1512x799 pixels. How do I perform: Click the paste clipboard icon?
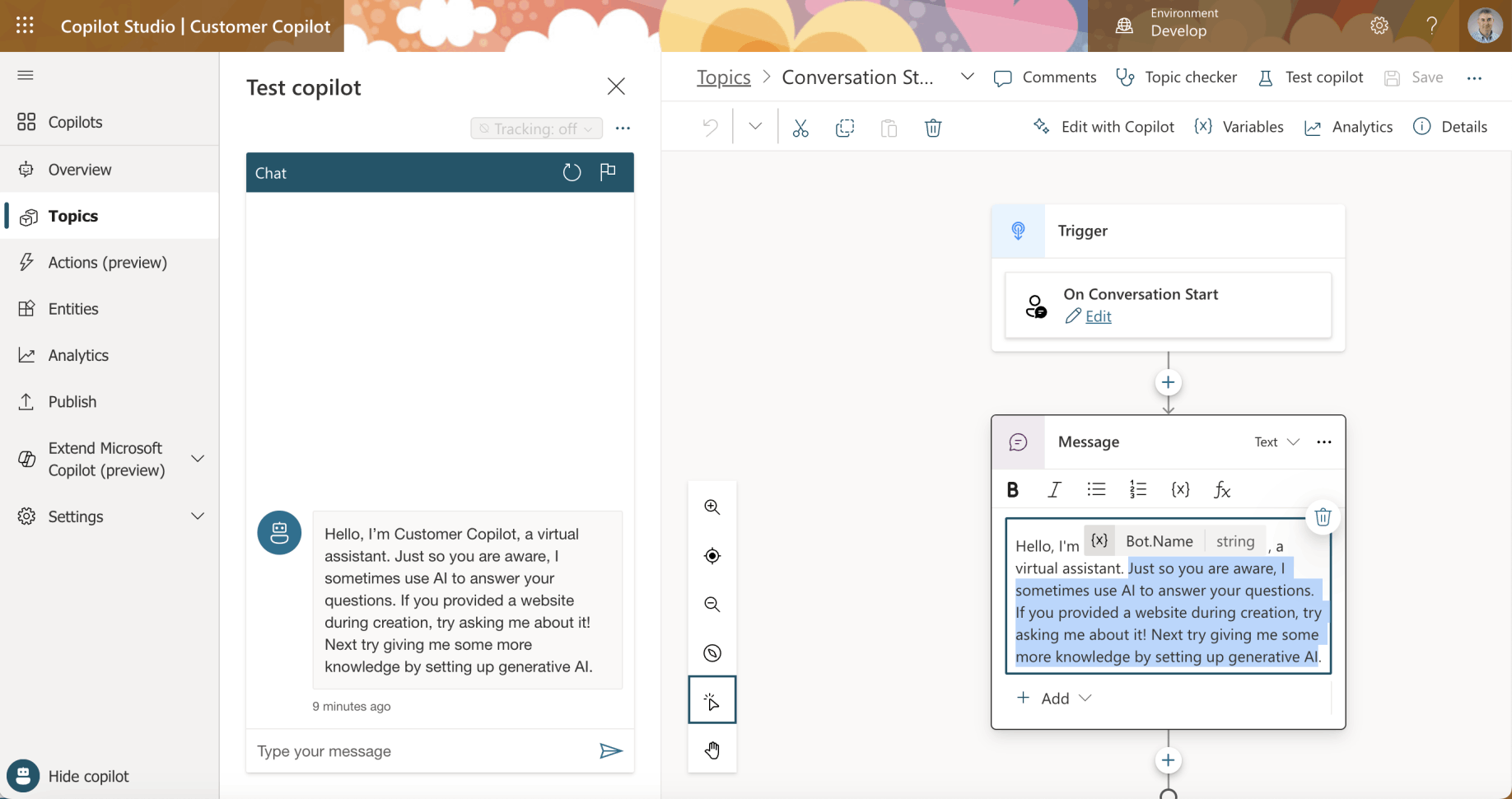pos(889,128)
